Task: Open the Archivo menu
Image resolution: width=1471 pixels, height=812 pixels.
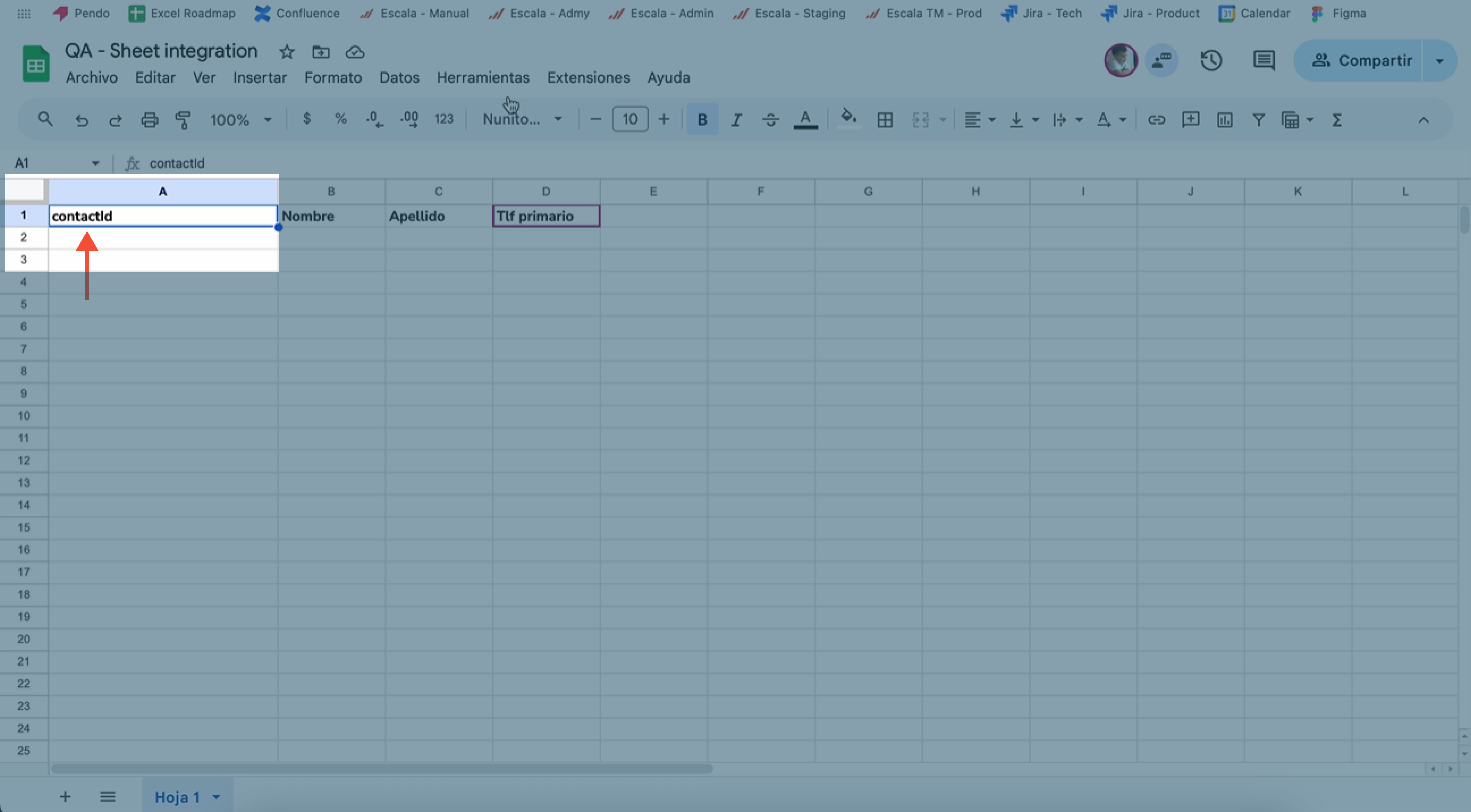Action: tap(91, 78)
